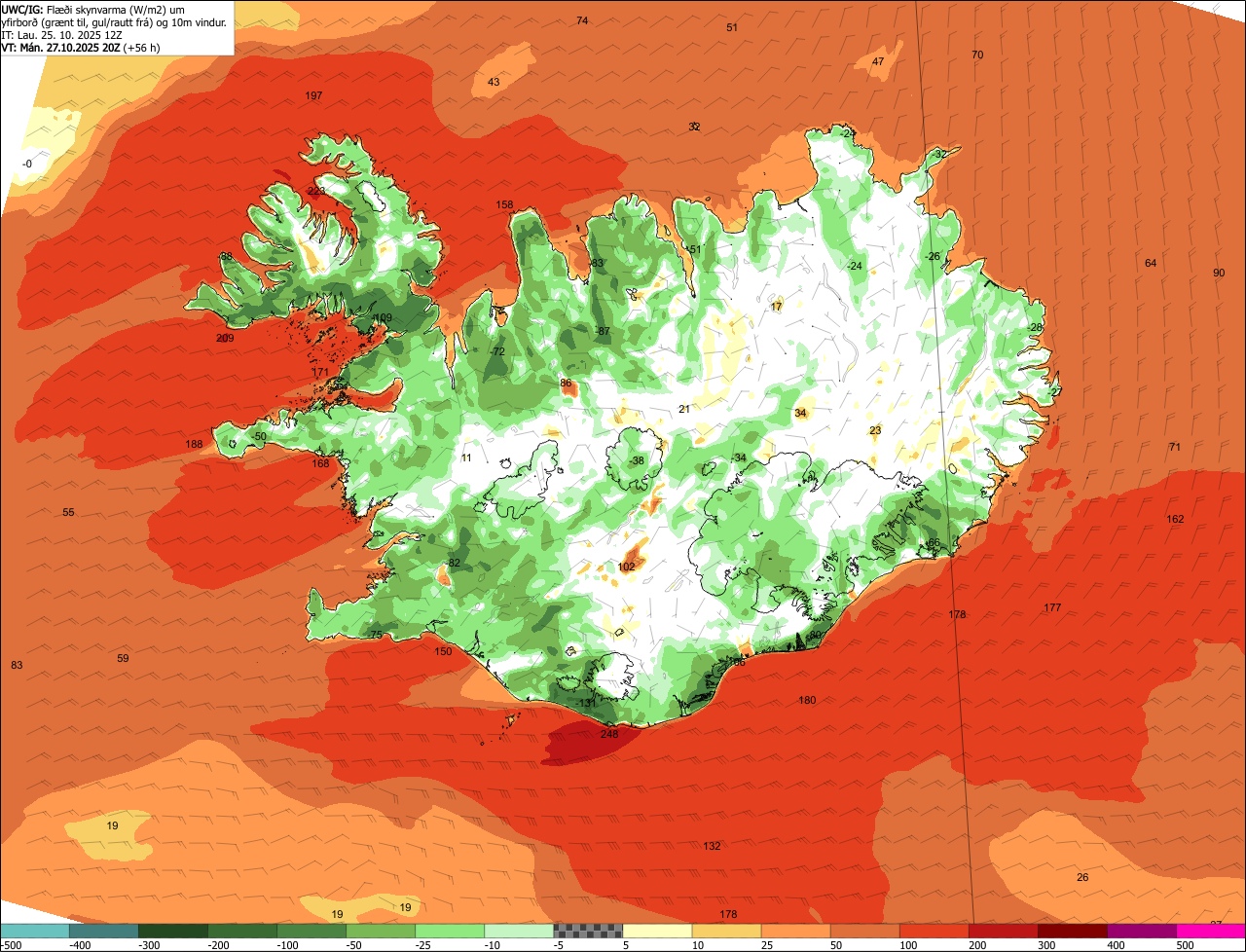Click the inland value 23
The height and width of the screenshot is (952, 1246).
coord(875,430)
